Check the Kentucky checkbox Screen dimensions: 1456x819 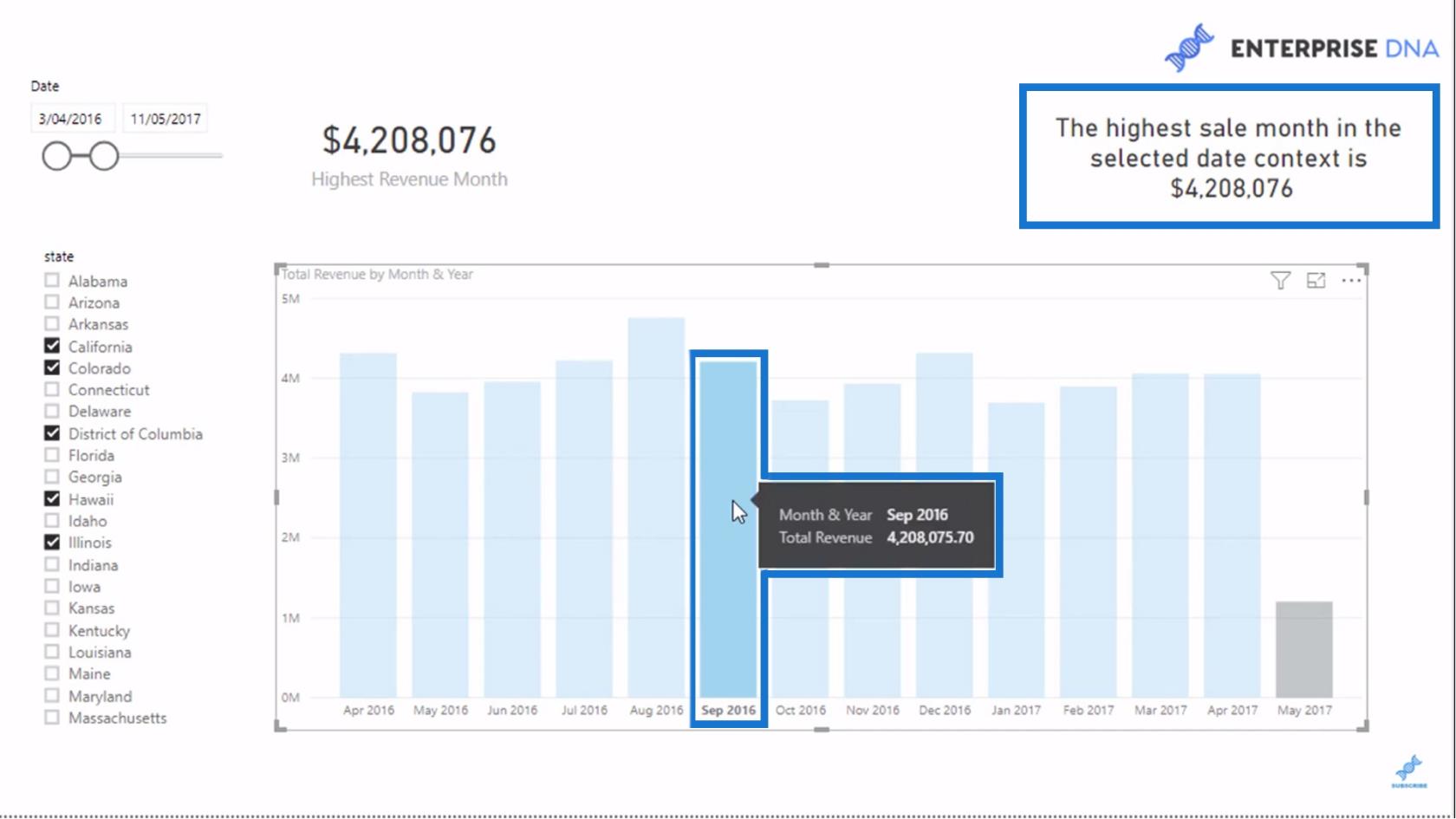tap(52, 630)
